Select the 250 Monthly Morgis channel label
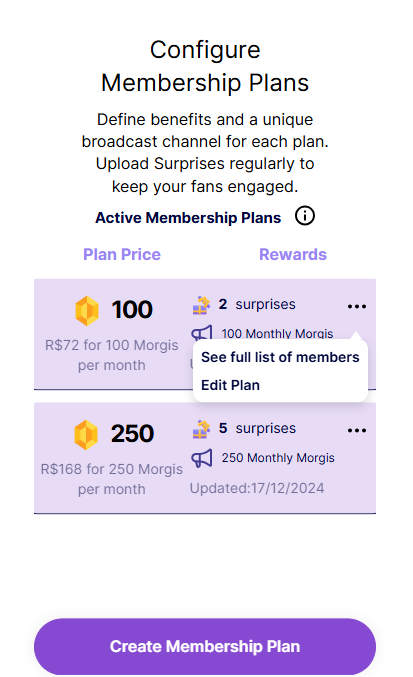Image resolution: width=413 pixels, height=677 pixels. click(278, 458)
